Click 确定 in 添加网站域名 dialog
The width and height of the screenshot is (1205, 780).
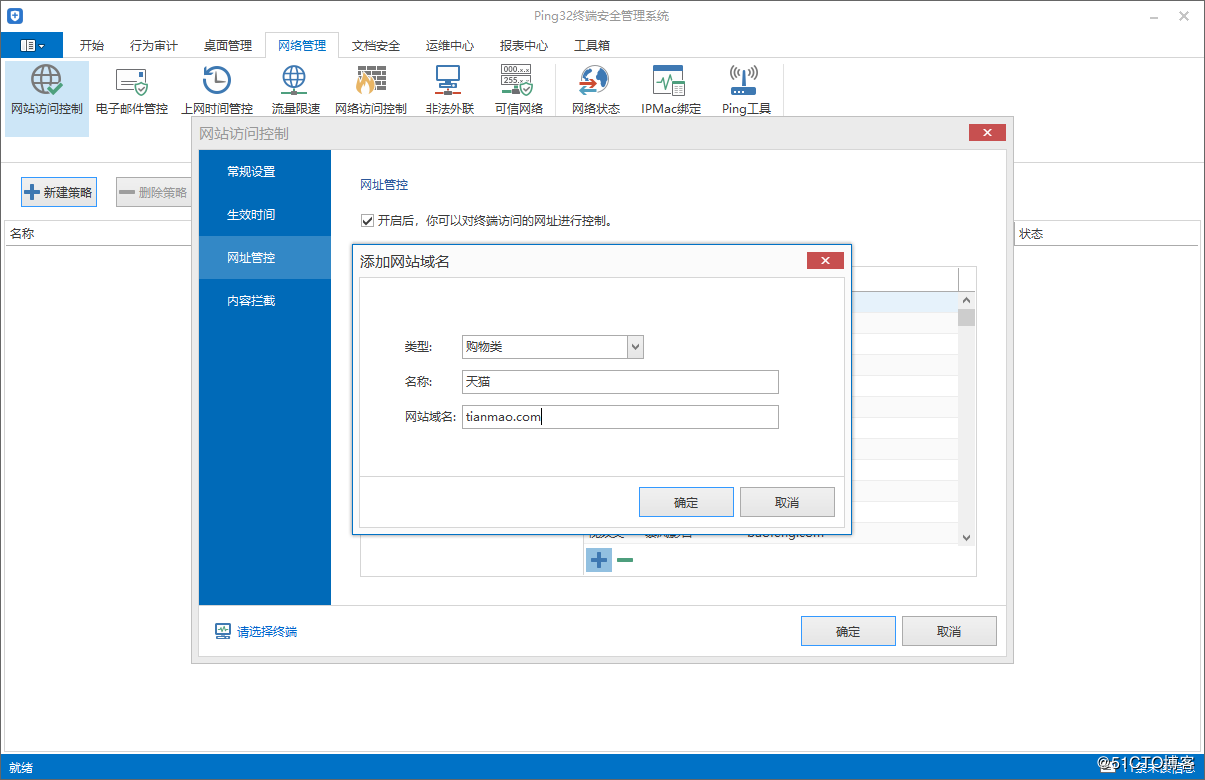pyautogui.click(x=686, y=502)
